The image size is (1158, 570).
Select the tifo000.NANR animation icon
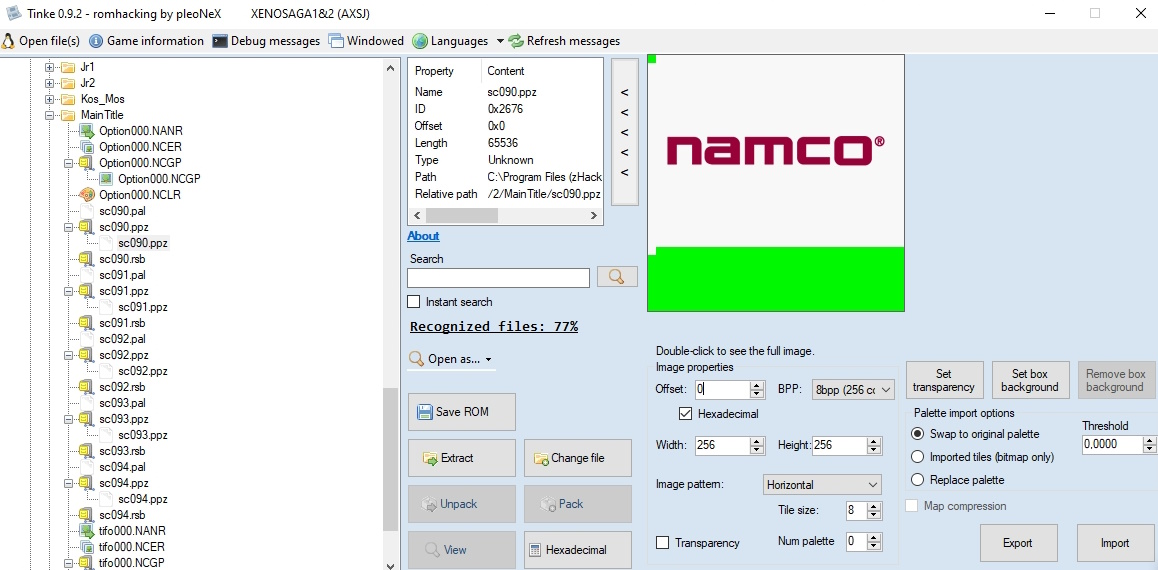click(x=86, y=531)
